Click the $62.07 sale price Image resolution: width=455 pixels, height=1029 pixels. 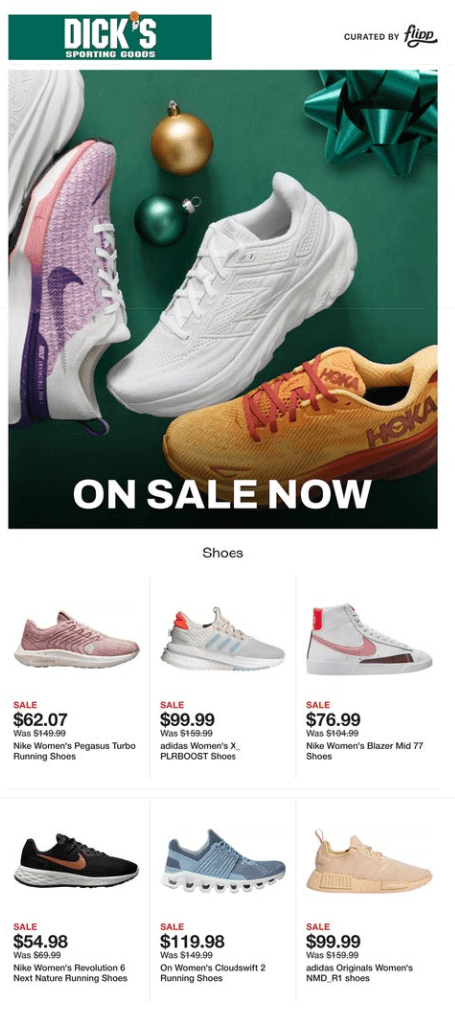pos(40,720)
